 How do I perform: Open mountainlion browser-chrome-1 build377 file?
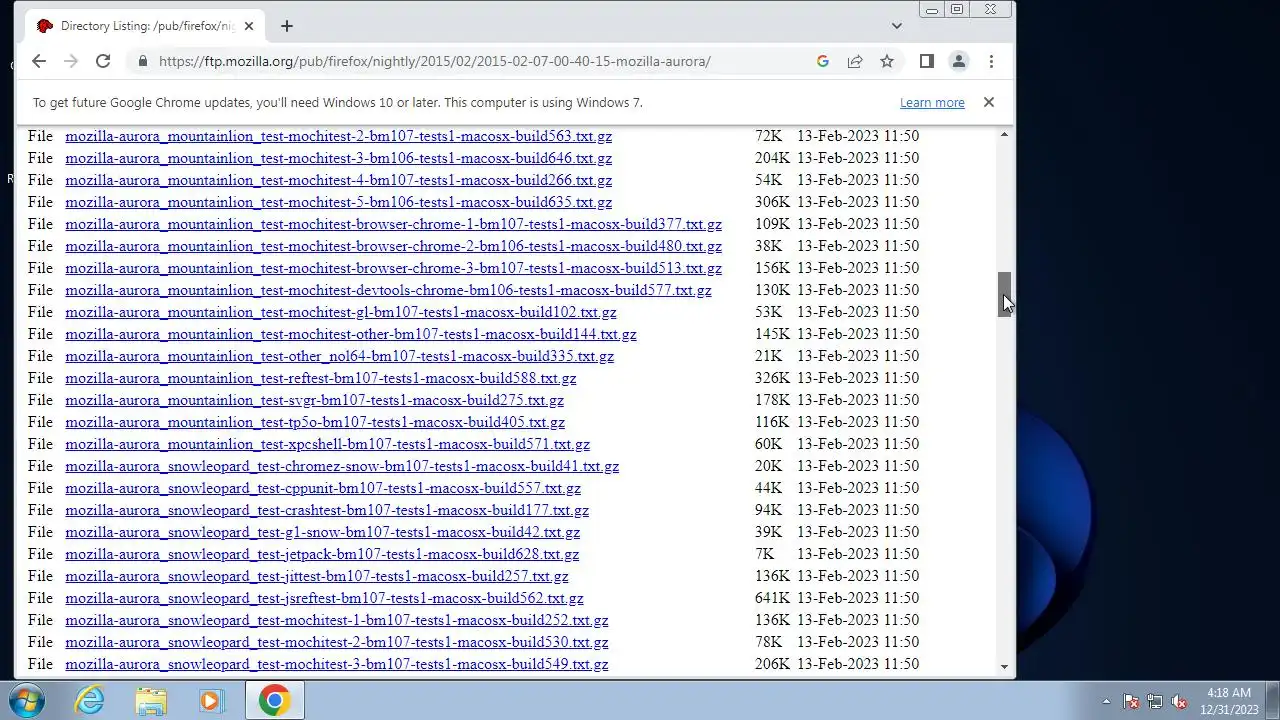[x=393, y=224]
